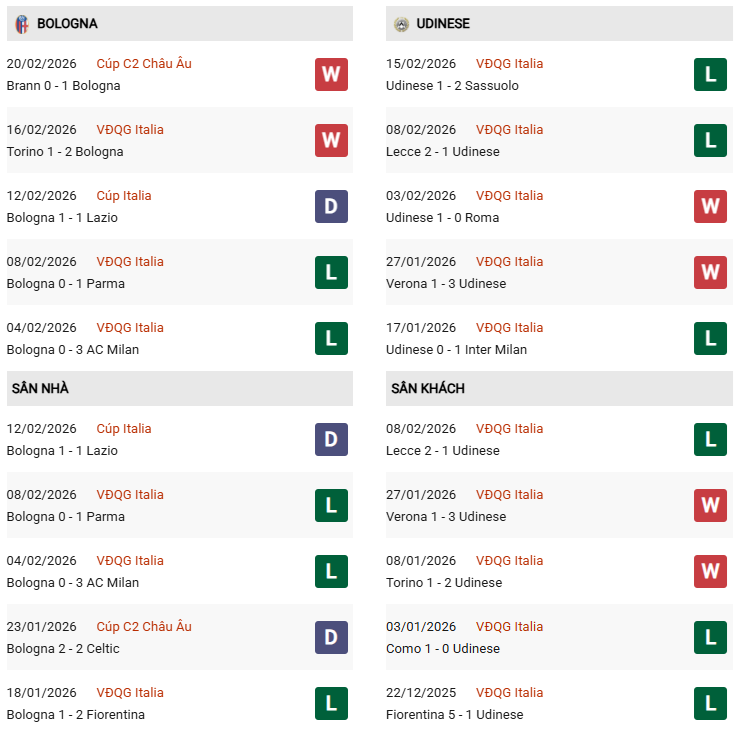Click the W badge for Brann vs Bologna
The image size is (739, 738).
331,75
